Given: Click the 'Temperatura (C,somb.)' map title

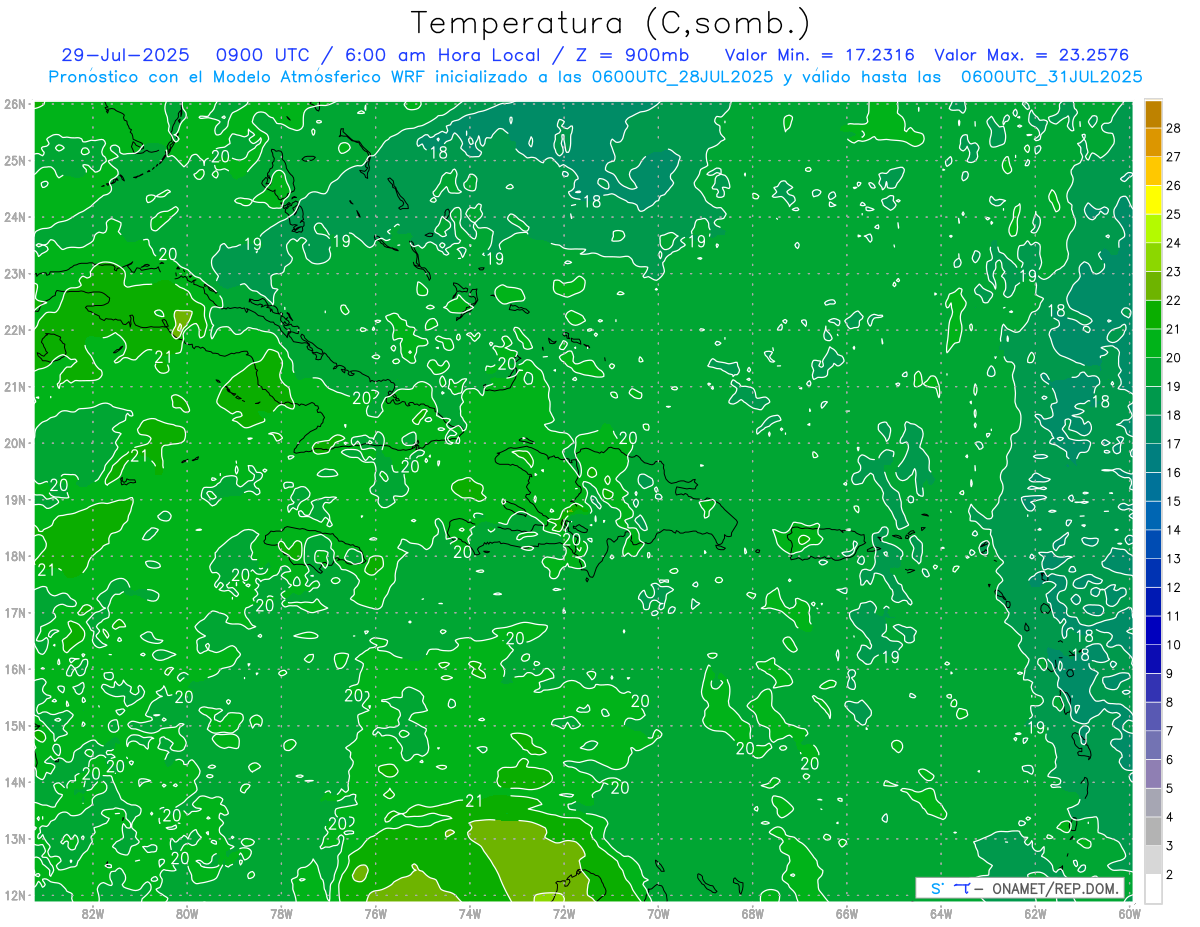Looking at the screenshot, I should tap(610, 23).
